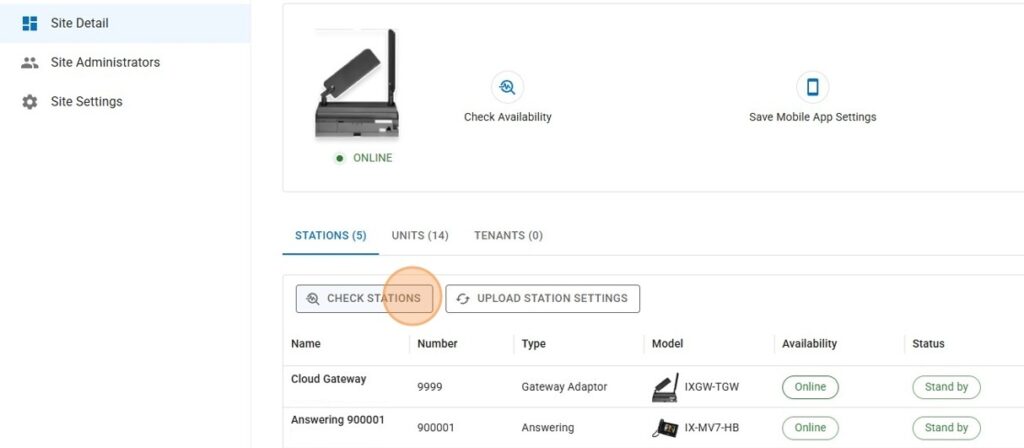Click the Save Mobile App Settings phone icon
The image size is (1024, 448).
click(x=812, y=87)
